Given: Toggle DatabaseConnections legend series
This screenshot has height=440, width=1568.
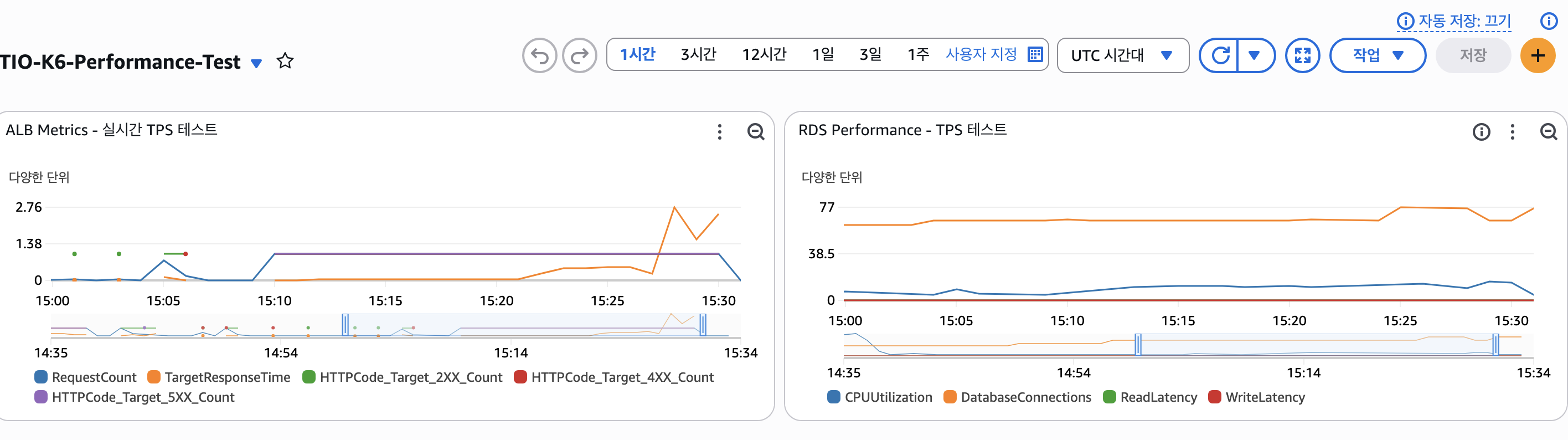Looking at the screenshot, I should [x=1017, y=397].
